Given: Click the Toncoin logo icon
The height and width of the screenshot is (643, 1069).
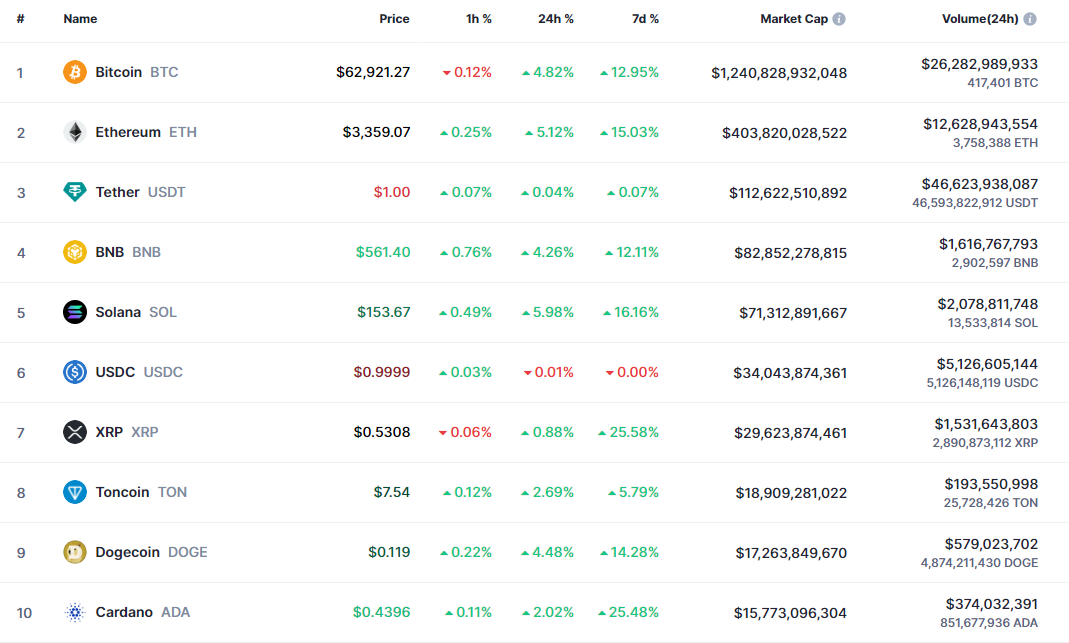Looking at the screenshot, I should point(75,492).
